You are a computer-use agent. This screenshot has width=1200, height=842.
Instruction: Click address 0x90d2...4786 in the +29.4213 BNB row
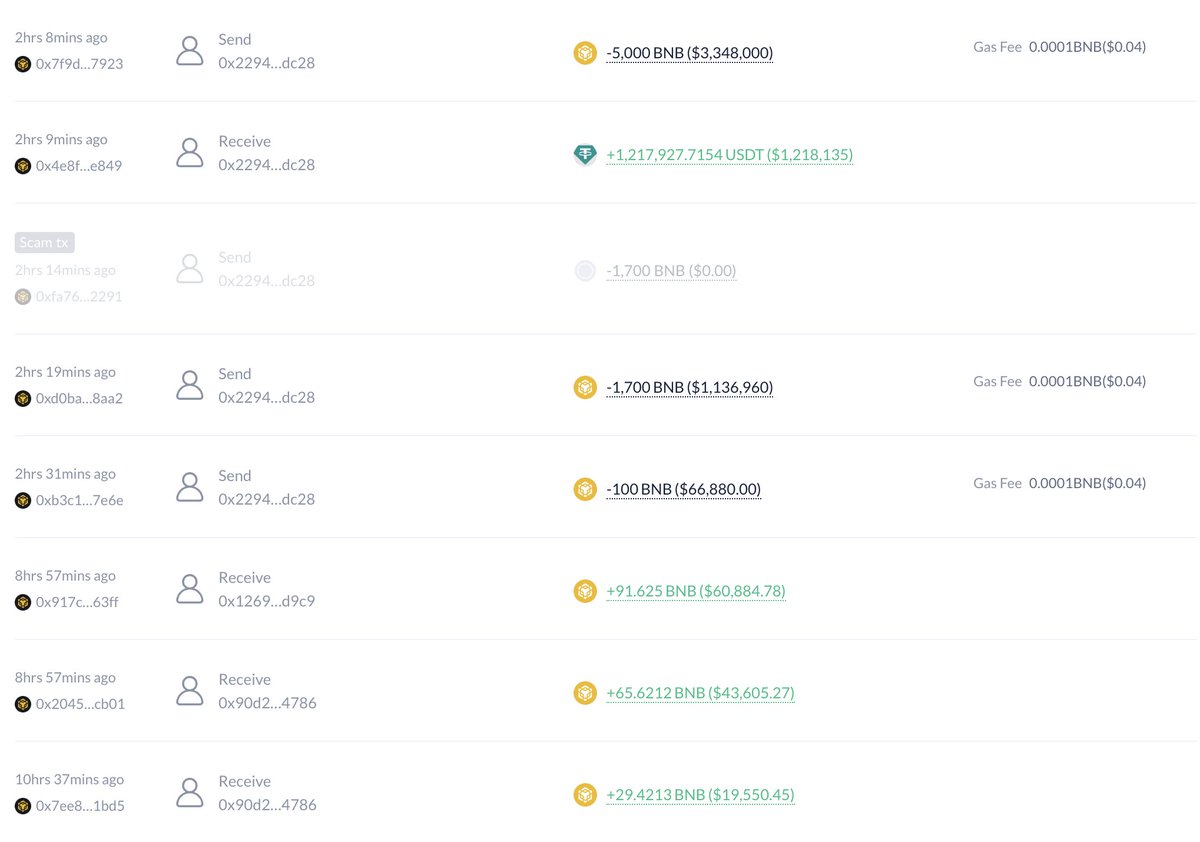point(268,805)
